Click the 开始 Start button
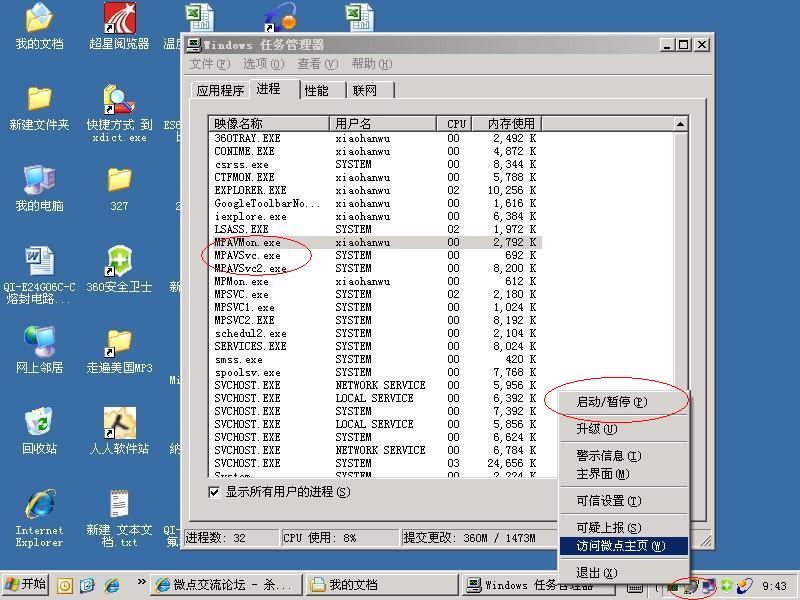This screenshot has width=800, height=600. (25, 585)
